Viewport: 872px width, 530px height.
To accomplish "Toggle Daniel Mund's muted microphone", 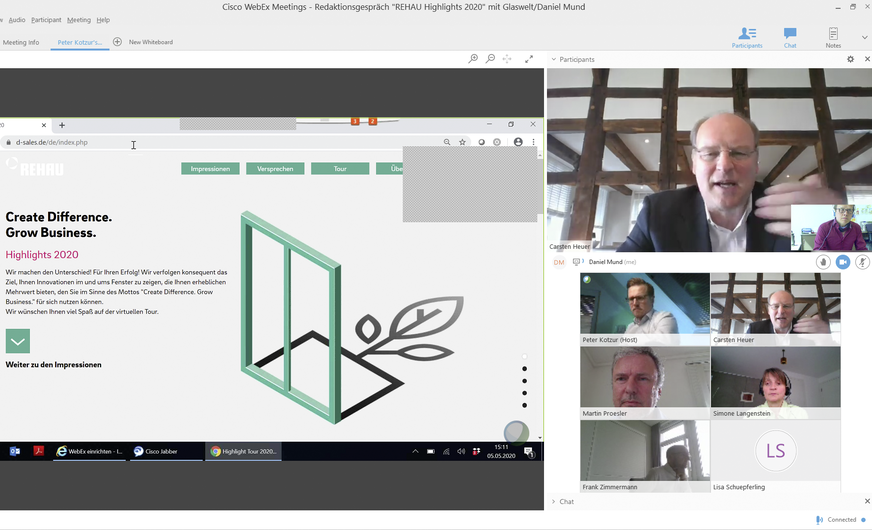I will click(863, 262).
